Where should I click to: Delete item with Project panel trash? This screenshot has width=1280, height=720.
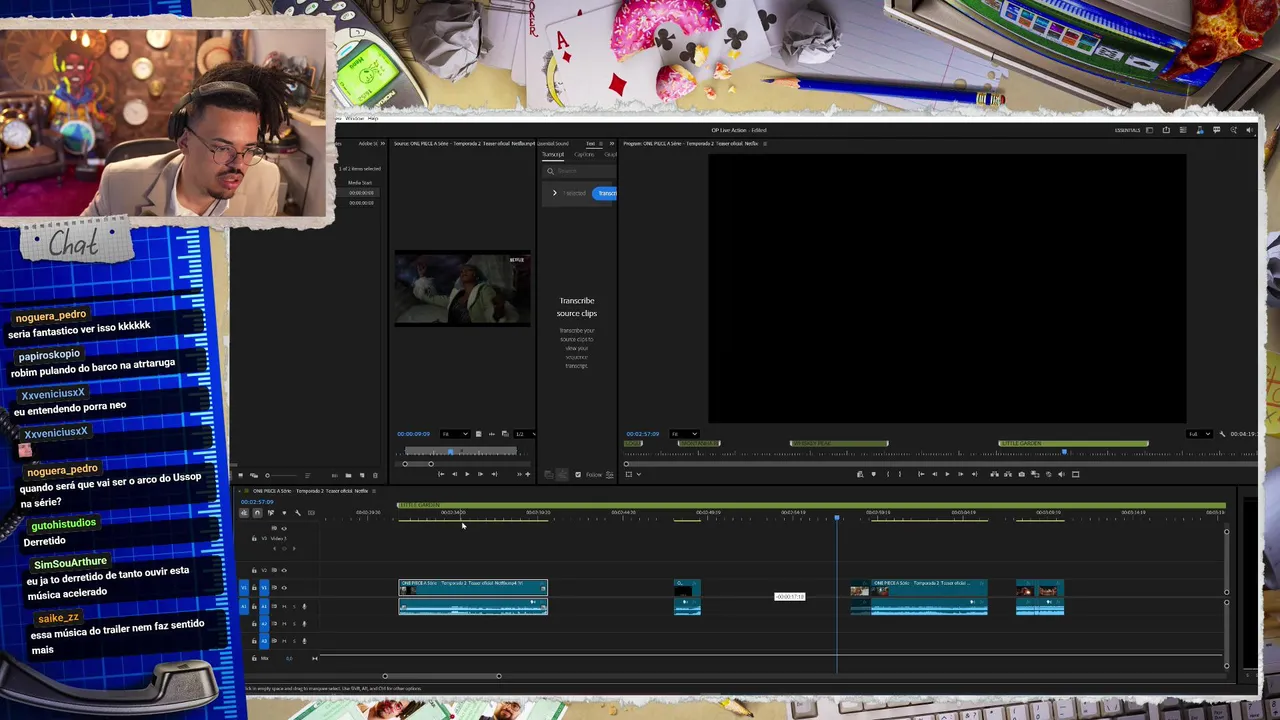pos(375,475)
